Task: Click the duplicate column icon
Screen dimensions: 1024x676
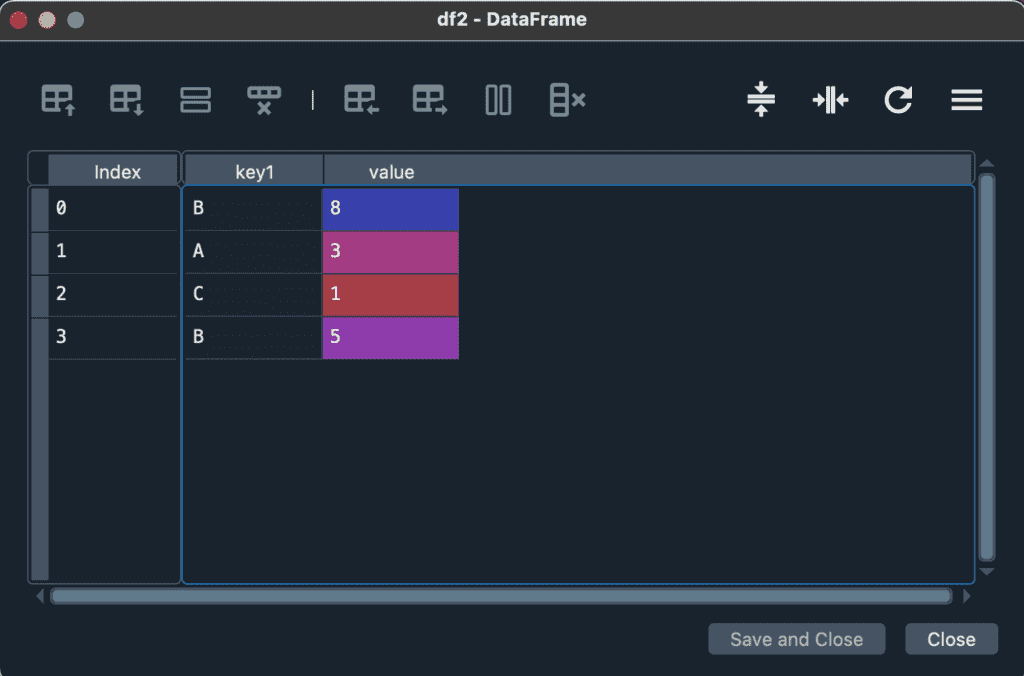Action: (498, 100)
